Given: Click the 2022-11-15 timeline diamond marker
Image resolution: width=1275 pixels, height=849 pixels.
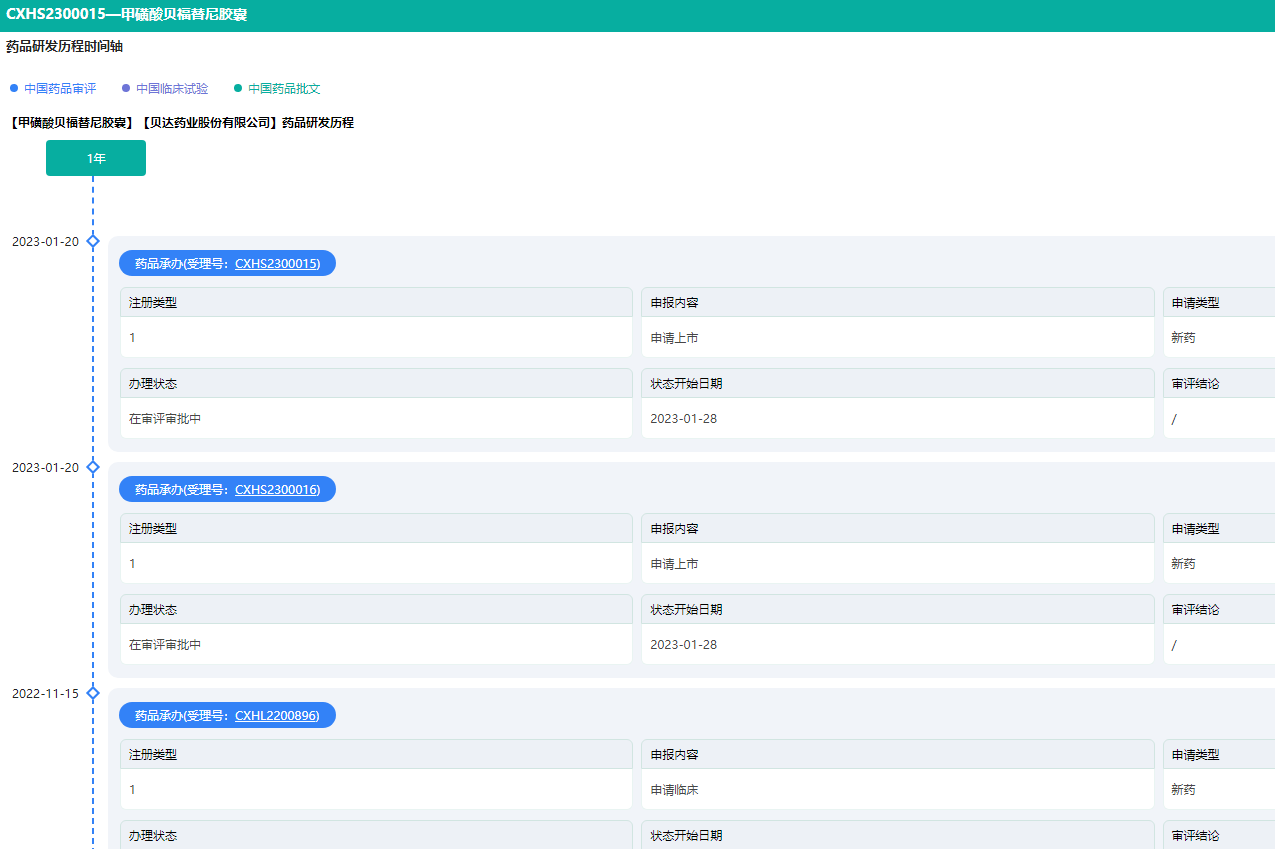Looking at the screenshot, I should pos(93,693).
